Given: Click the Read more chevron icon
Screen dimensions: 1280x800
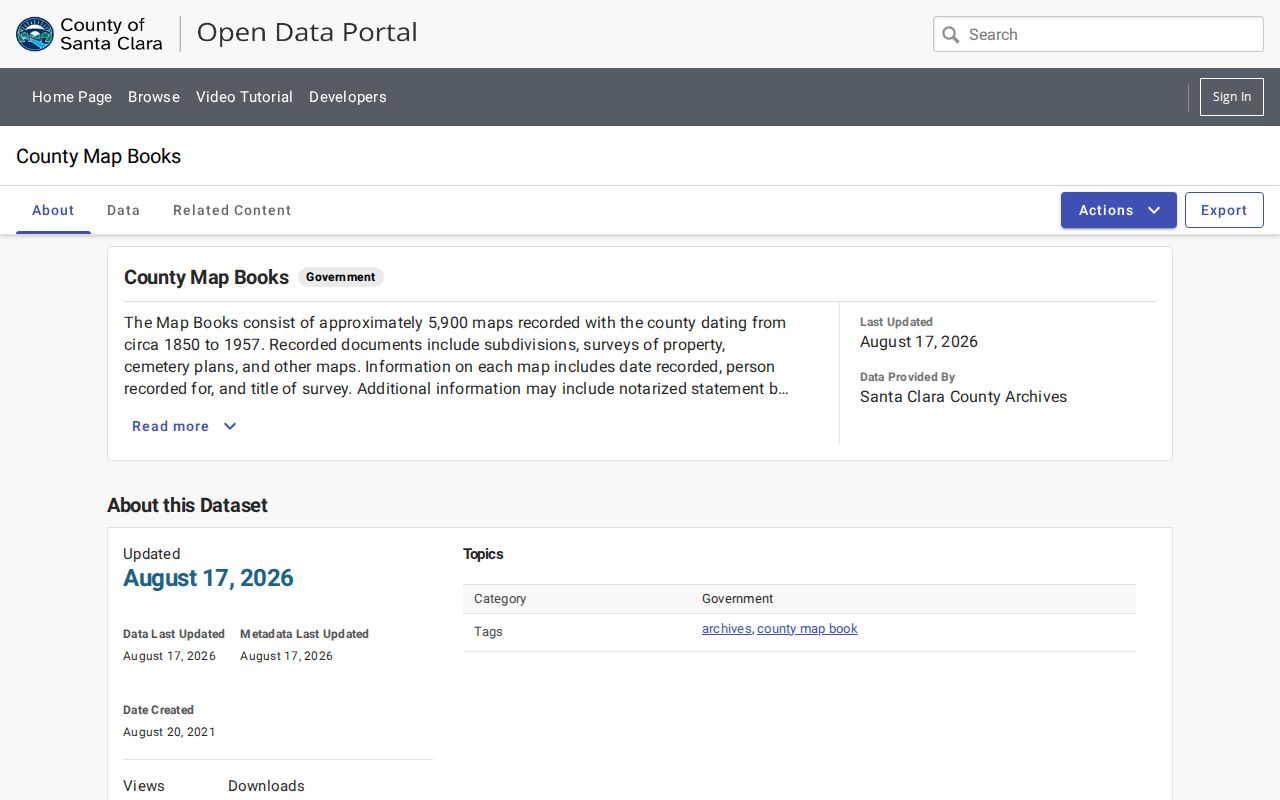Looking at the screenshot, I should pyautogui.click(x=230, y=426).
